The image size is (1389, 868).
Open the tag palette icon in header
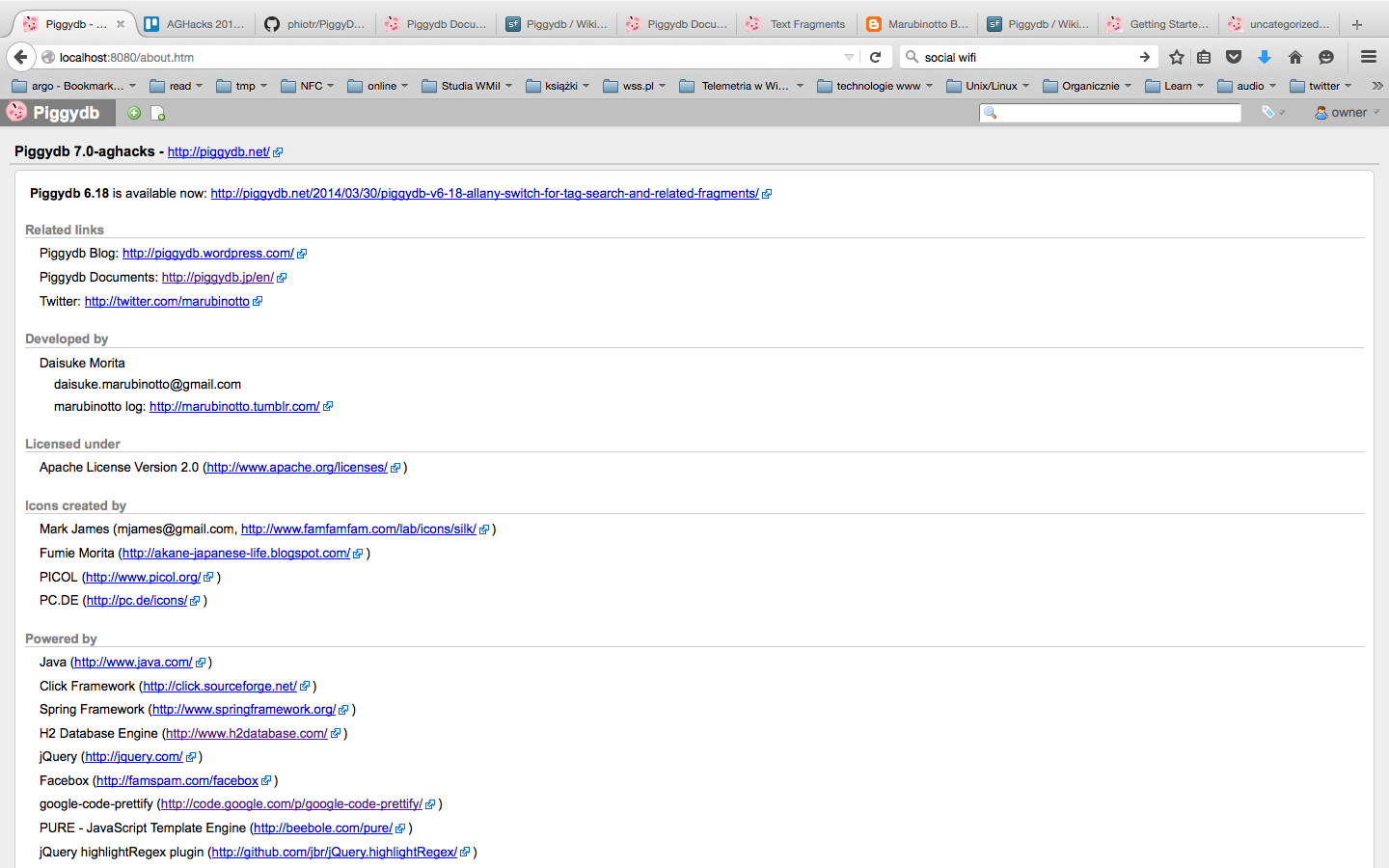(x=1272, y=113)
